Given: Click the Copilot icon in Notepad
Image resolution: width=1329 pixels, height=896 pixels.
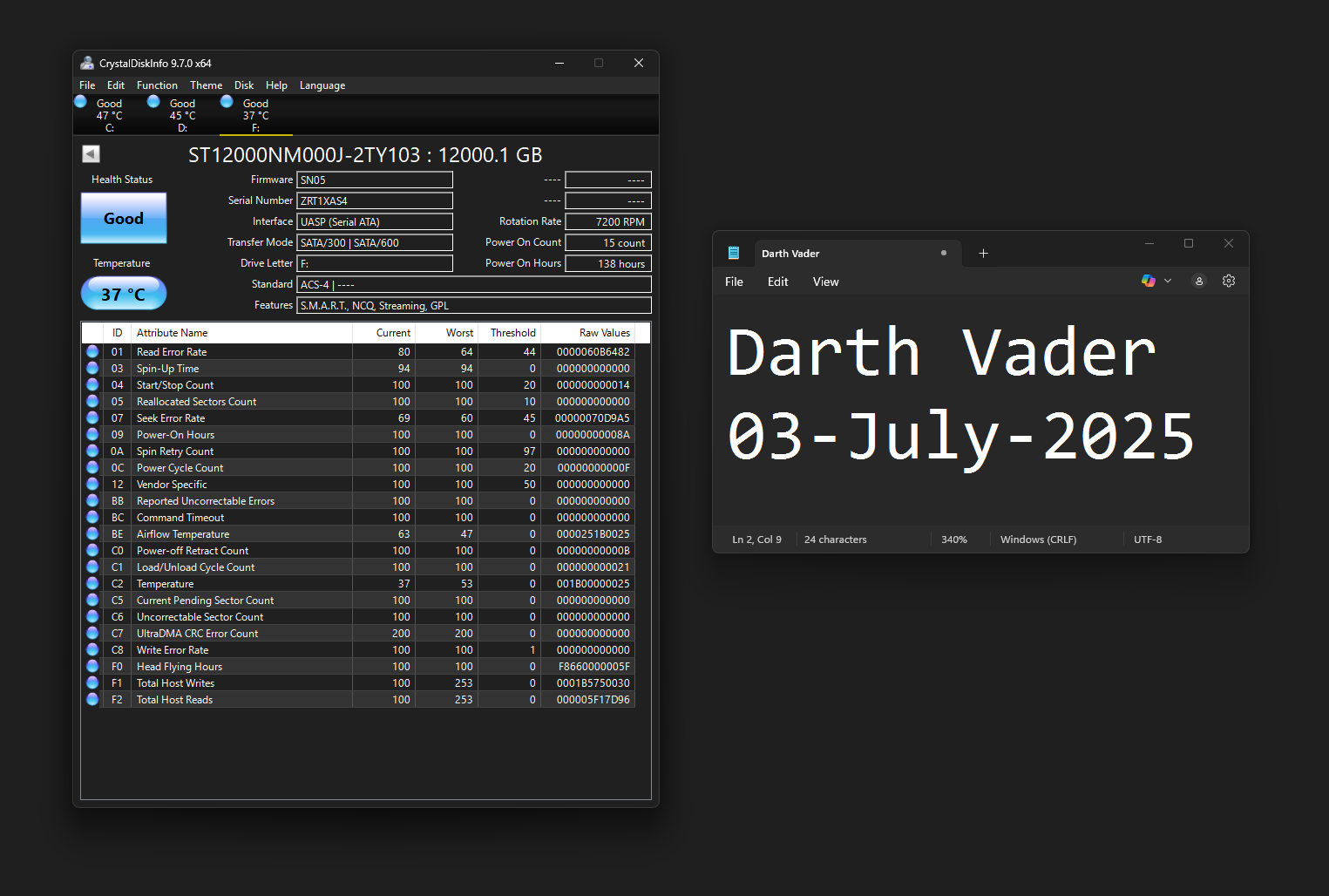Looking at the screenshot, I should point(1149,282).
